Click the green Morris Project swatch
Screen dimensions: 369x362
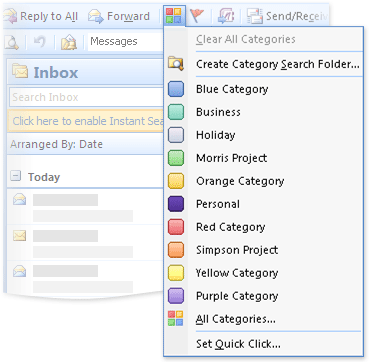[x=176, y=158]
